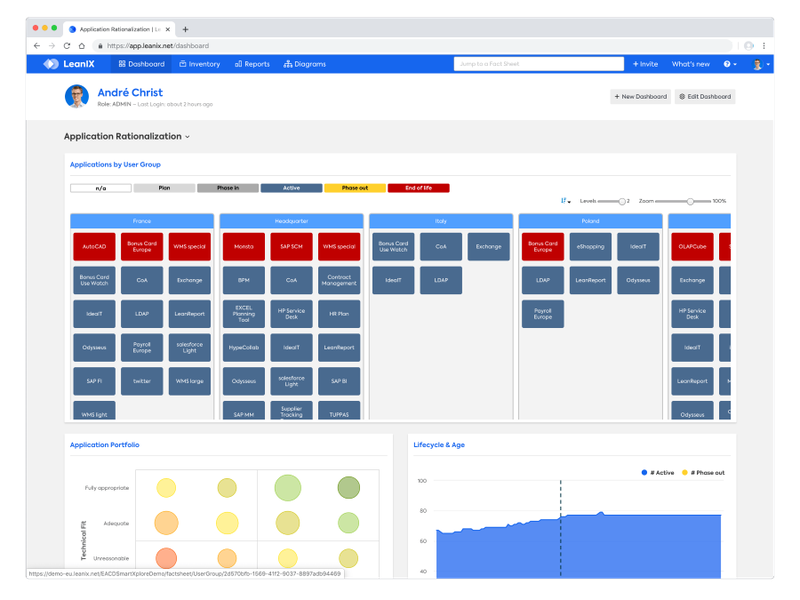Click the Poland group header

tap(590, 221)
